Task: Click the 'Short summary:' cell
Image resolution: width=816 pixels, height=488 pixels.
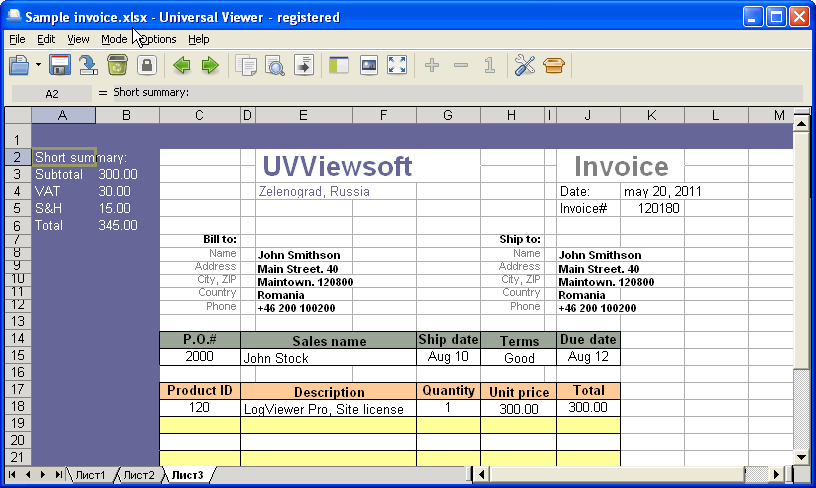Action: click(64, 158)
